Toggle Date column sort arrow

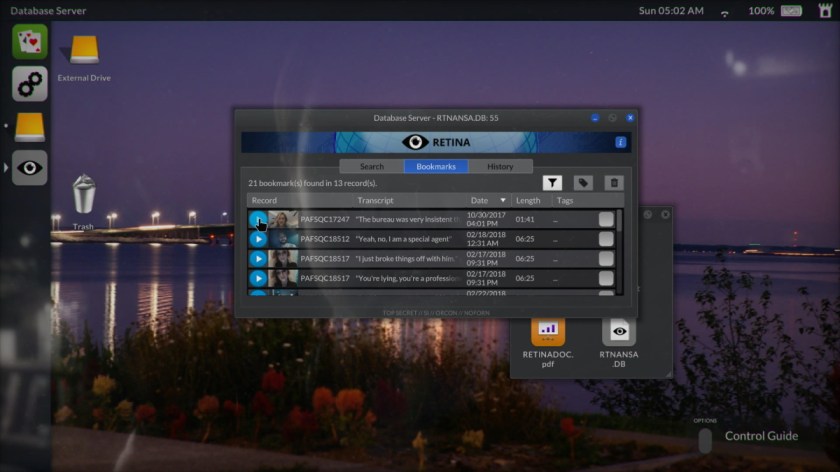tap(503, 201)
